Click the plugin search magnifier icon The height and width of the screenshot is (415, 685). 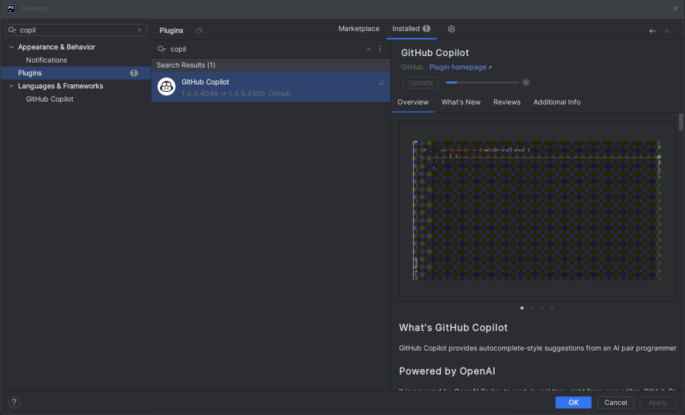(x=162, y=49)
